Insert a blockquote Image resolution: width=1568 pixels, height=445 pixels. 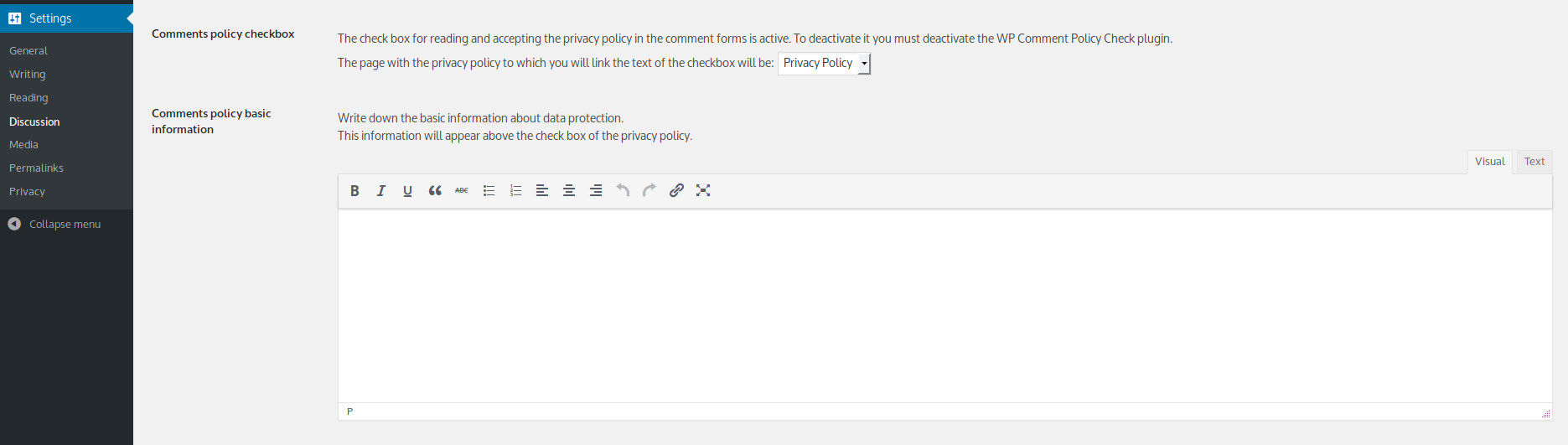435,191
